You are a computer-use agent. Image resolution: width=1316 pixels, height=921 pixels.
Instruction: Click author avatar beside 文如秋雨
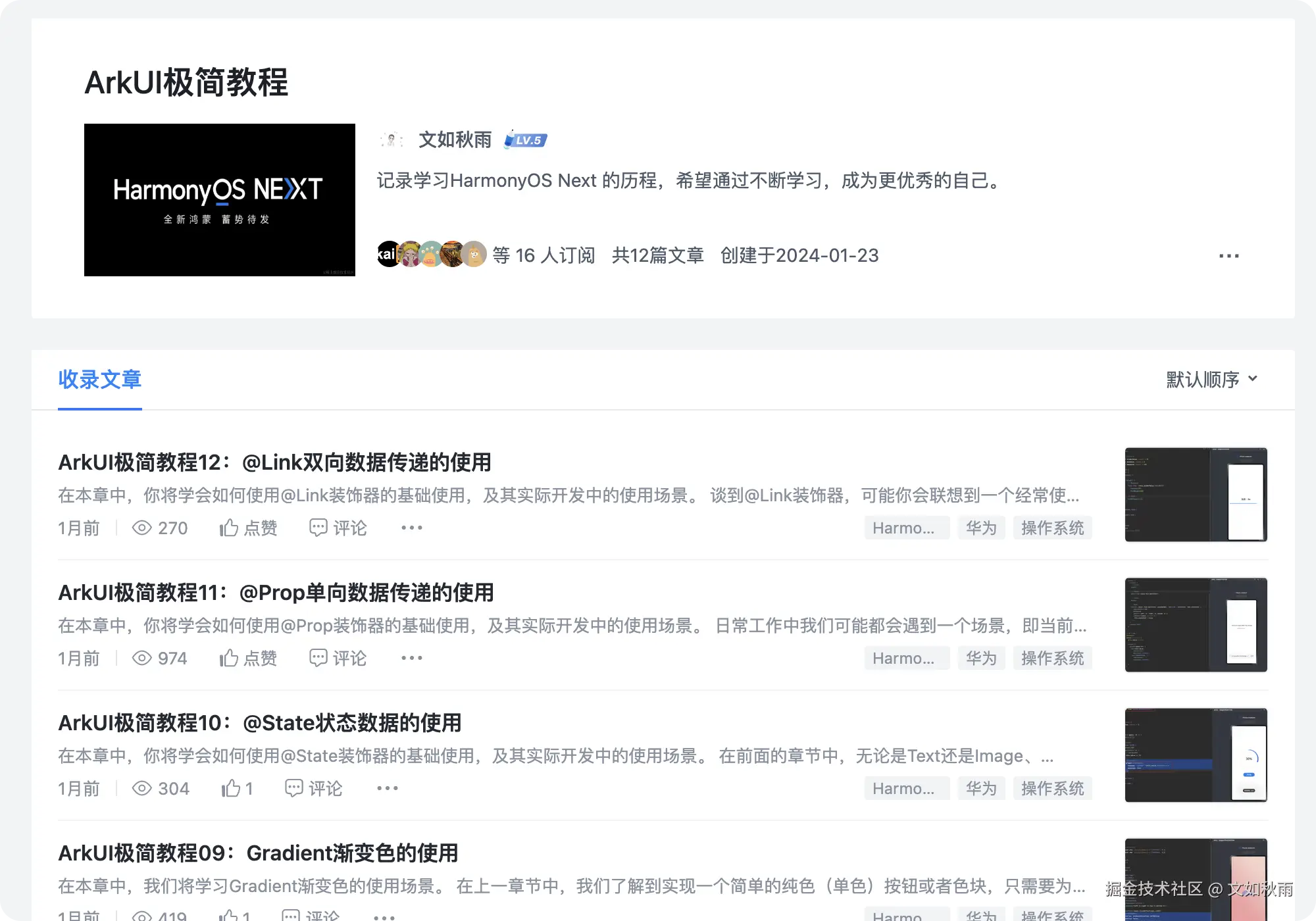tap(392, 139)
